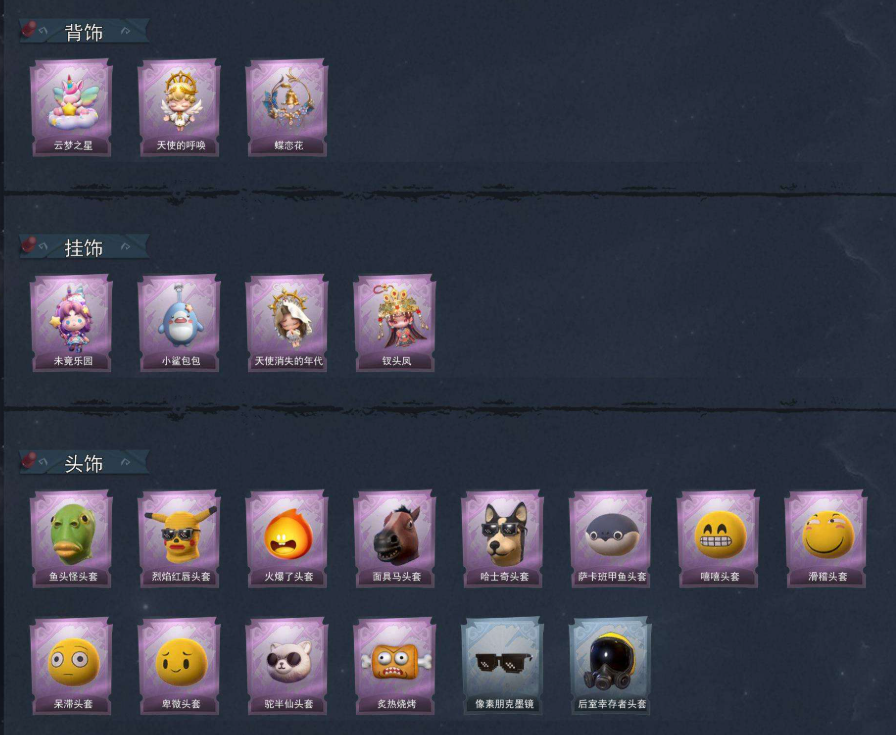Screen dimensions: 896x735
Task: Click the 挂饰 section header
Action: [x=85, y=247]
